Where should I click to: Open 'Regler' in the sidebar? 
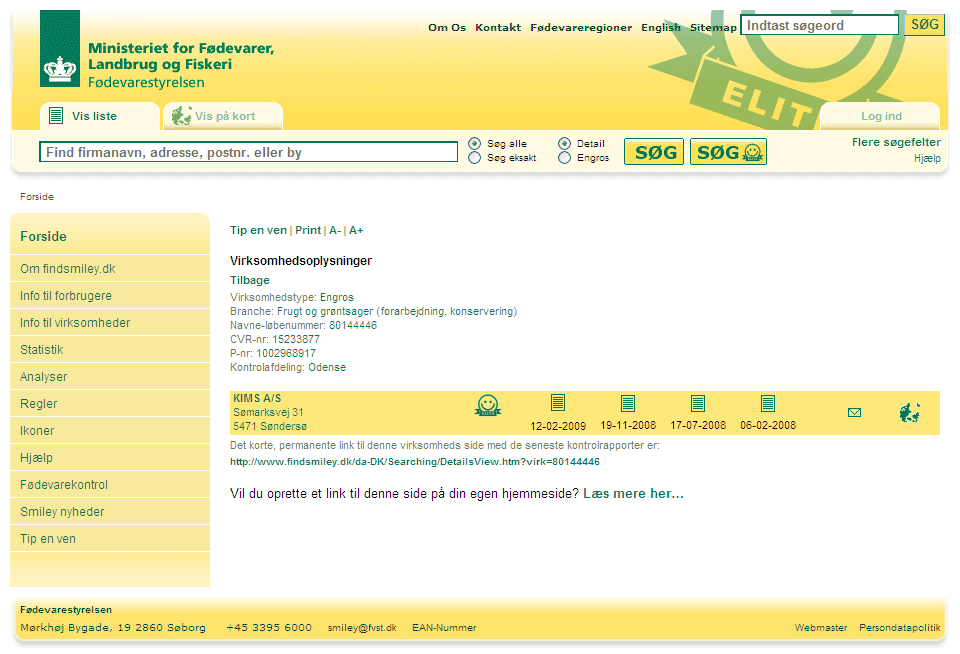tap(39, 404)
